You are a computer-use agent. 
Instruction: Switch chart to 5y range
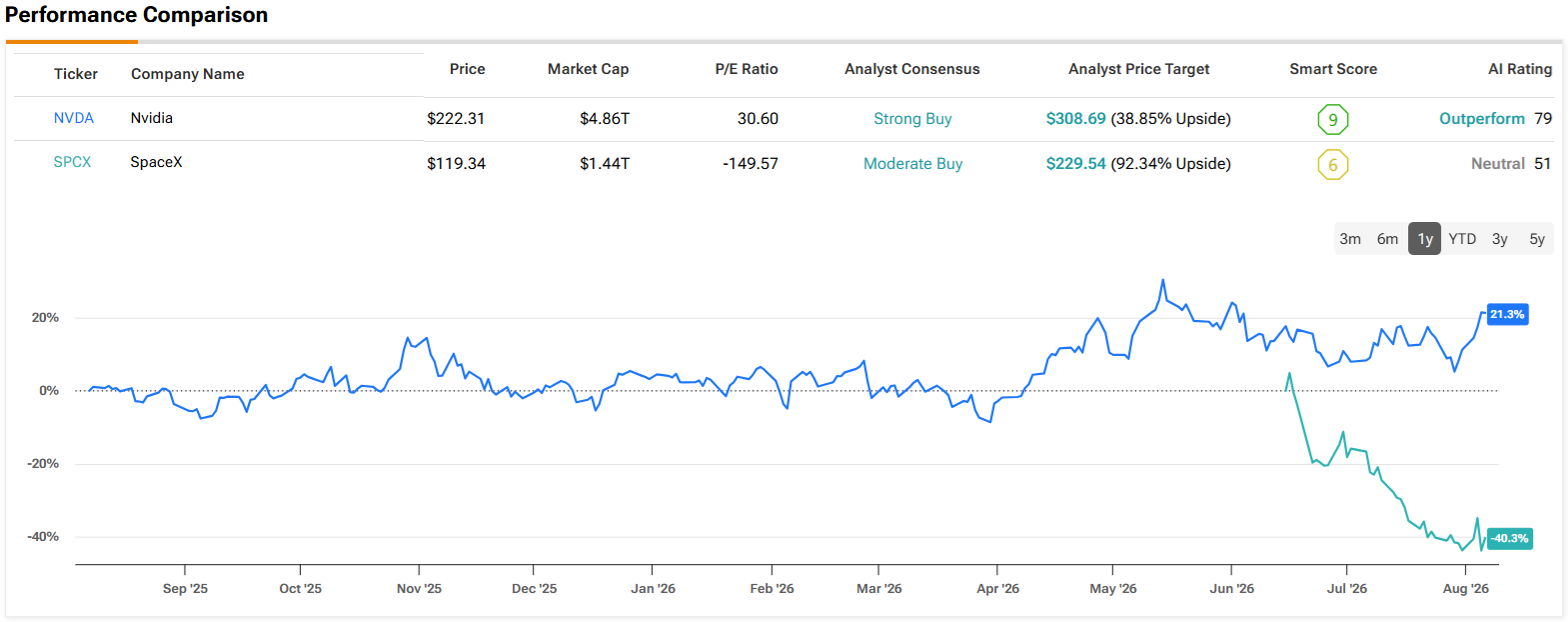coord(1537,239)
